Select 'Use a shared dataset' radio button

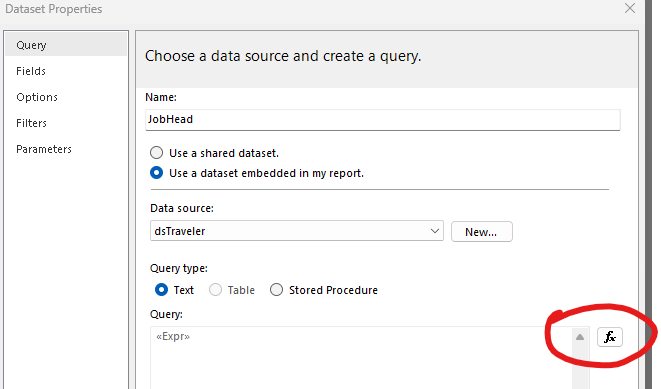click(156, 153)
